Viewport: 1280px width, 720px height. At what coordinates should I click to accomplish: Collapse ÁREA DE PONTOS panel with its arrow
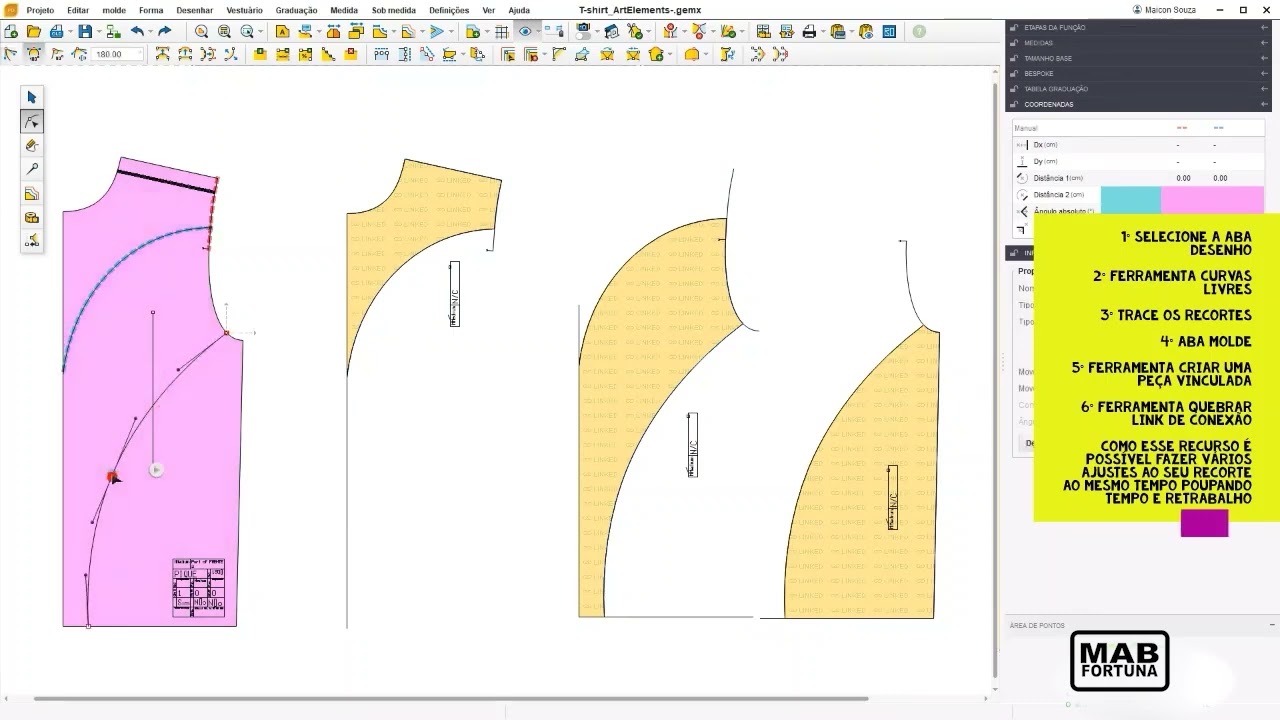click(x=1272, y=625)
